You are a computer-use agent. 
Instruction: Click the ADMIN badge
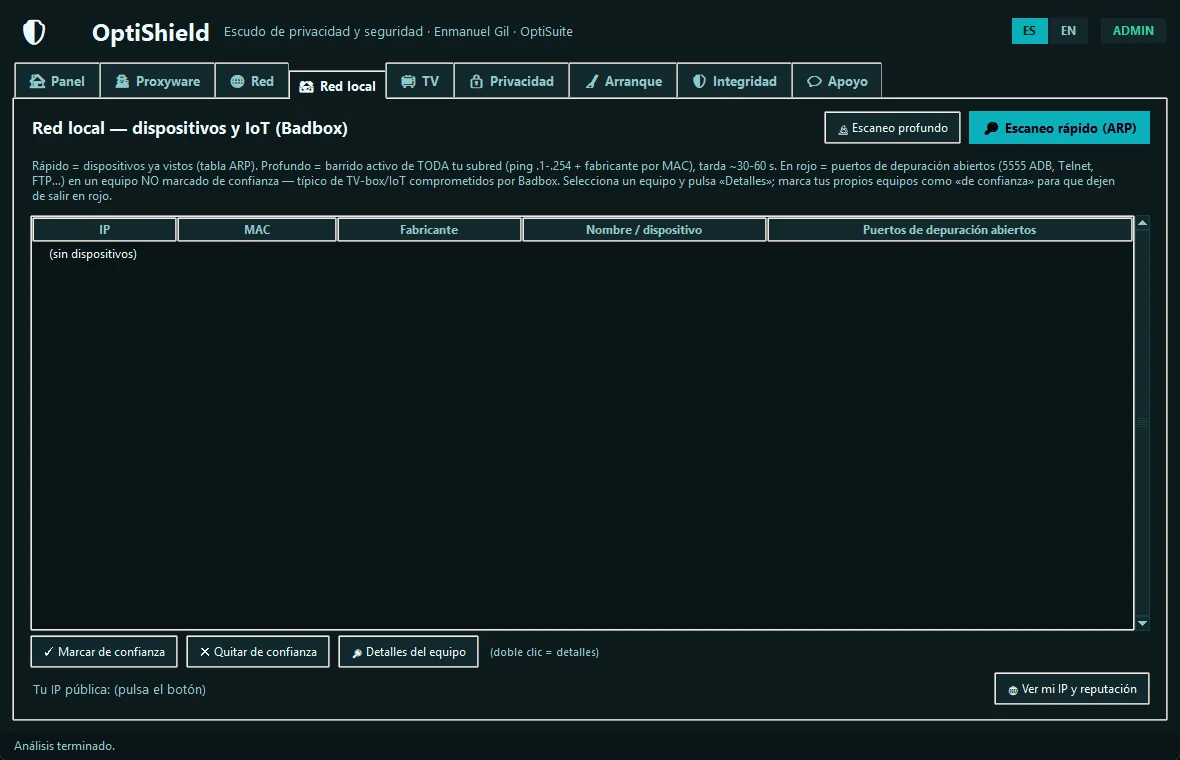(1133, 31)
